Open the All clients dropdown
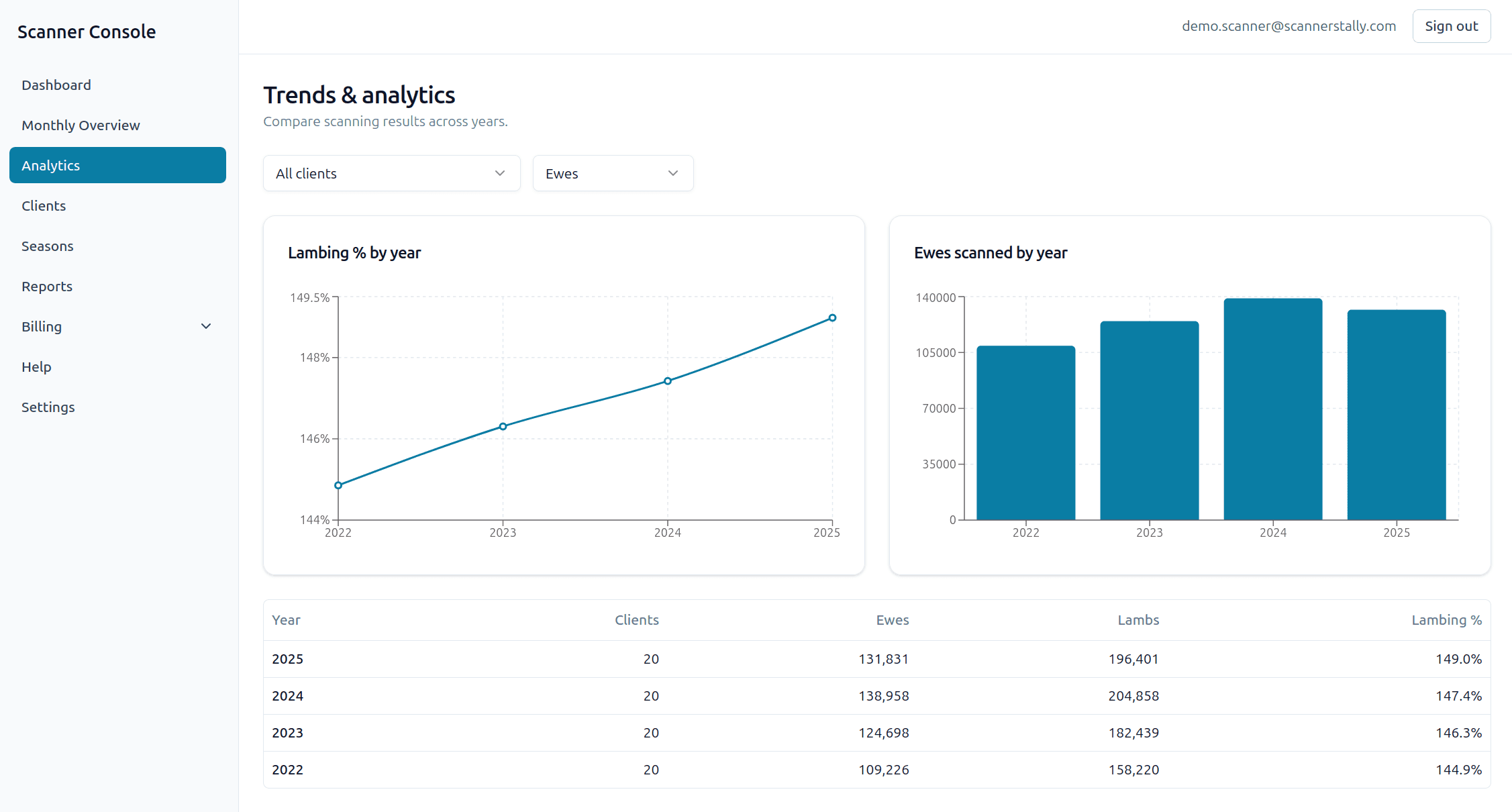The height and width of the screenshot is (812, 1512). click(392, 173)
